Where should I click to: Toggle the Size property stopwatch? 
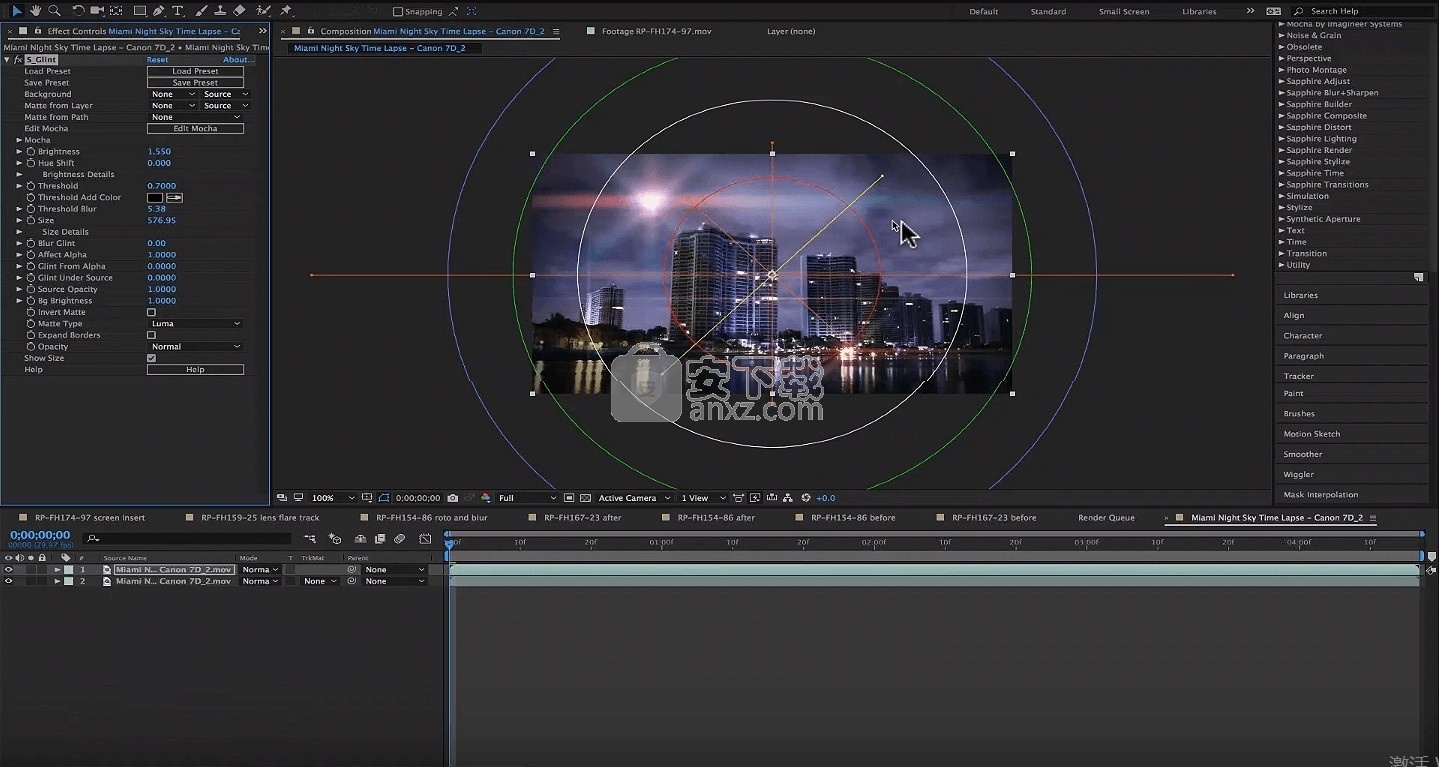point(31,220)
